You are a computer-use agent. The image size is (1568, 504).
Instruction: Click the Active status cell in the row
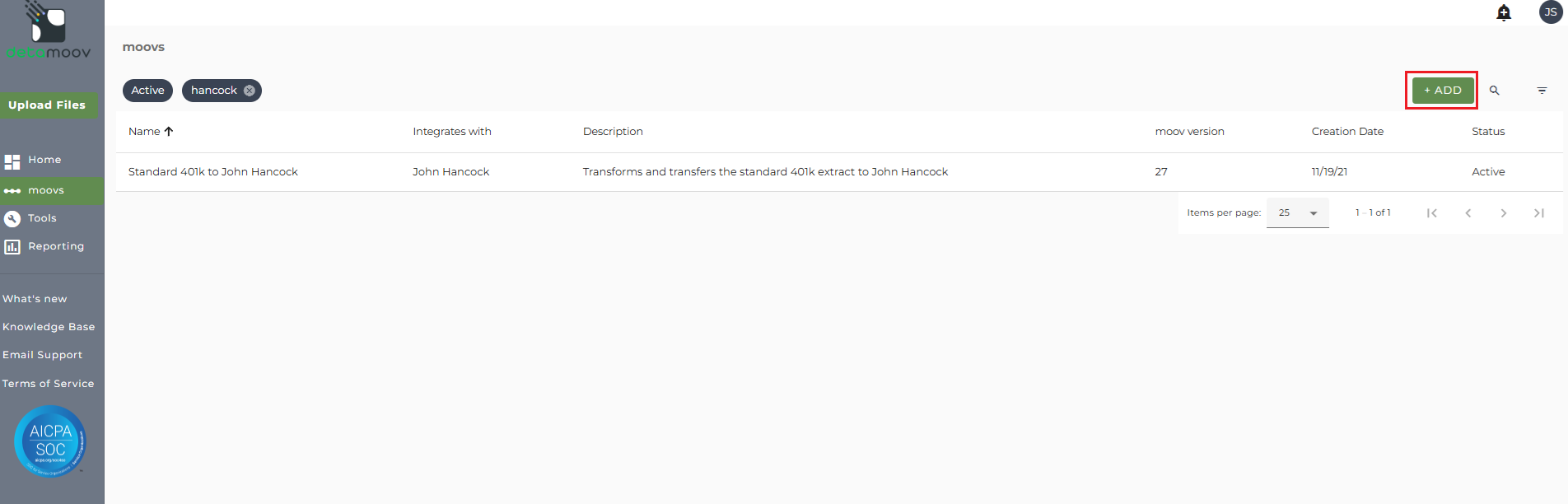[x=1488, y=172]
